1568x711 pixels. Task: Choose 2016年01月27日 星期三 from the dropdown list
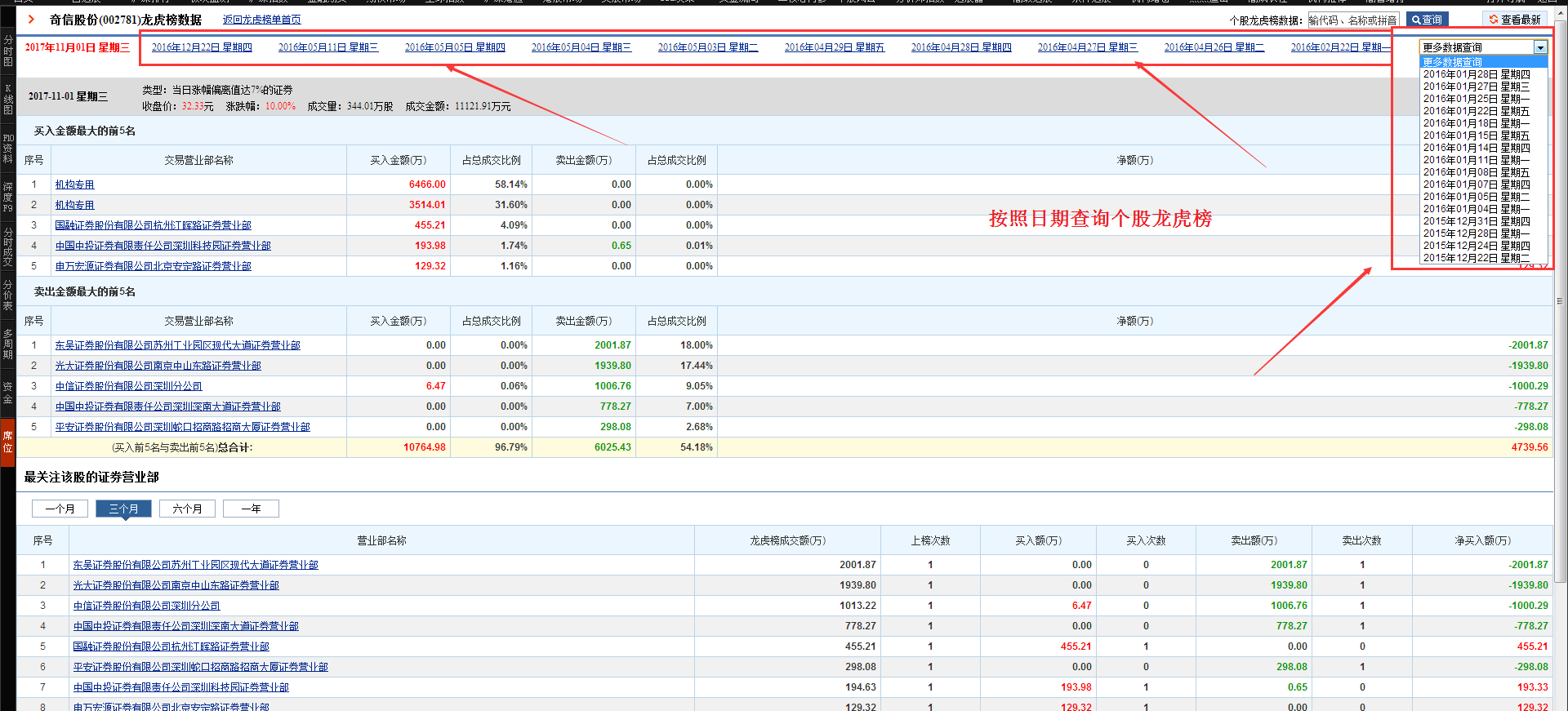point(1483,87)
